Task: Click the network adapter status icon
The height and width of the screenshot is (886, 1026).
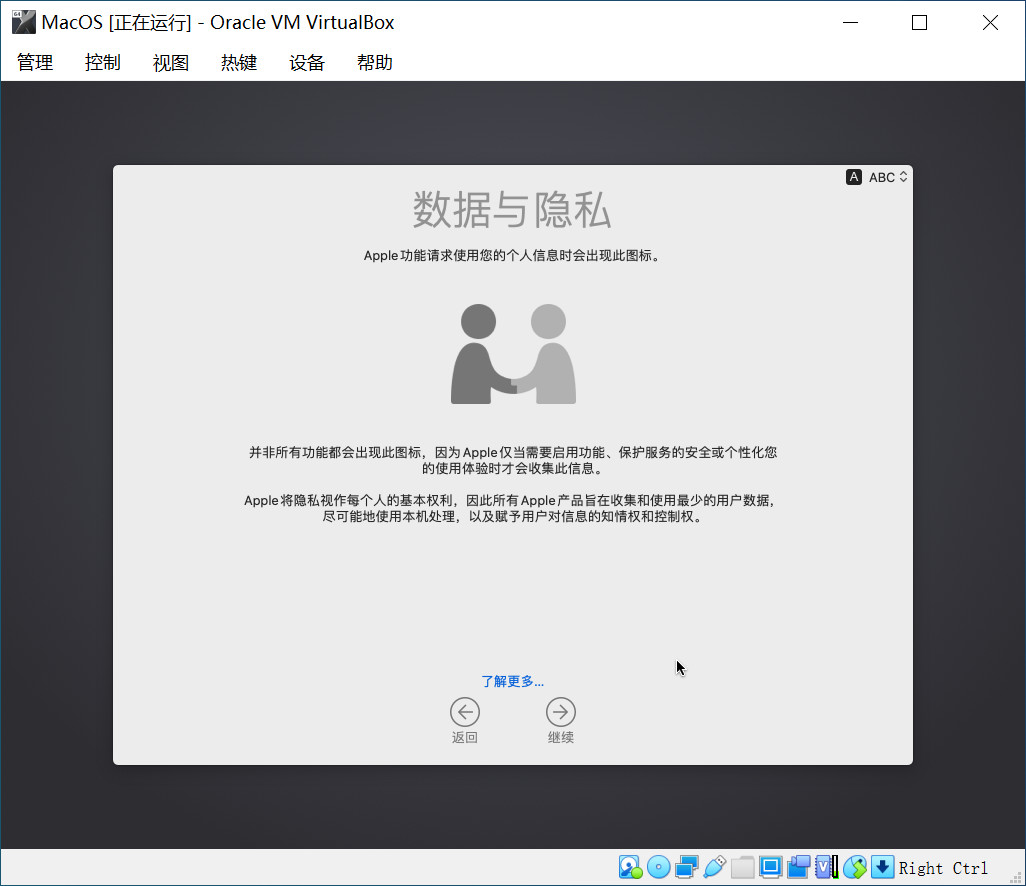Action: pos(686,868)
